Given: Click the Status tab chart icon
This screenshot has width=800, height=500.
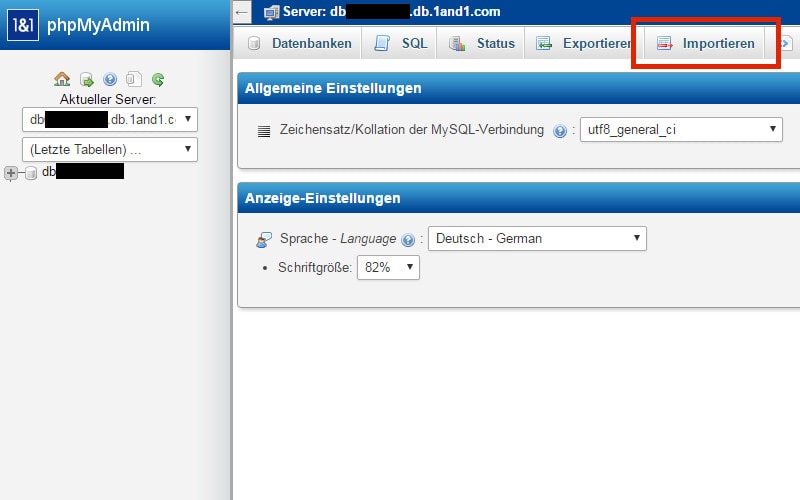Looking at the screenshot, I should point(457,43).
